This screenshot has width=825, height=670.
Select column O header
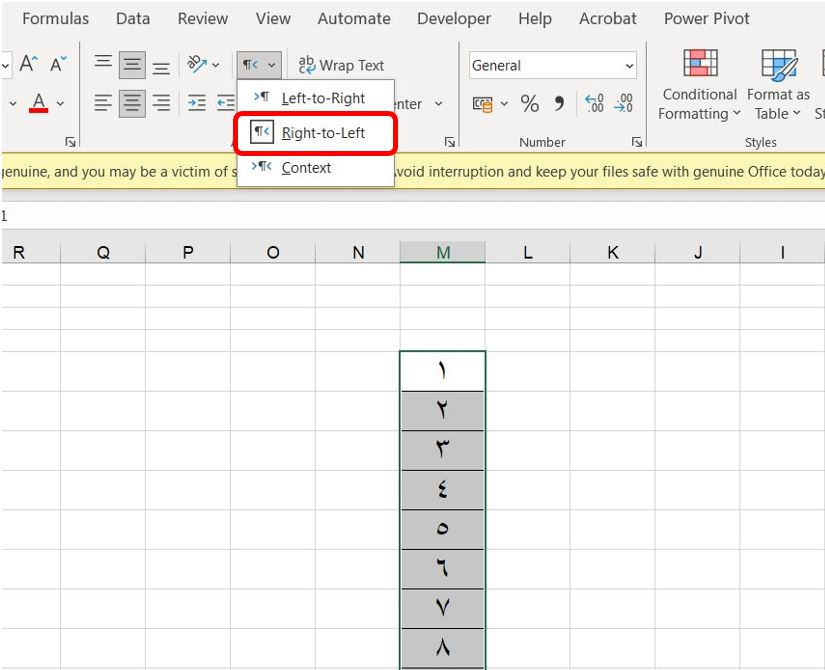(273, 252)
